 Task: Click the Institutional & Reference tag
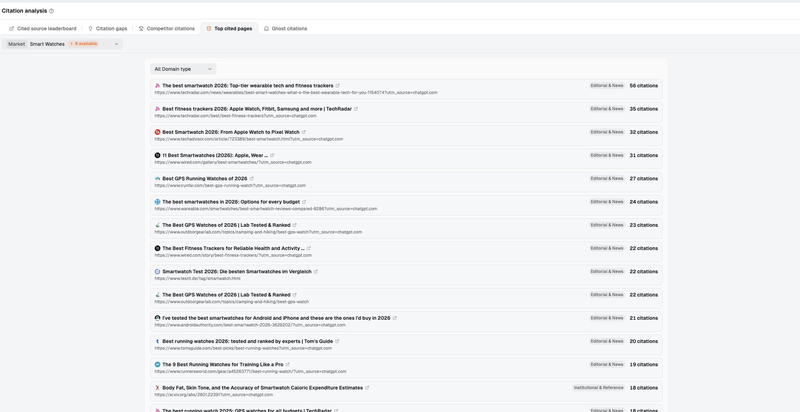pos(598,388)
